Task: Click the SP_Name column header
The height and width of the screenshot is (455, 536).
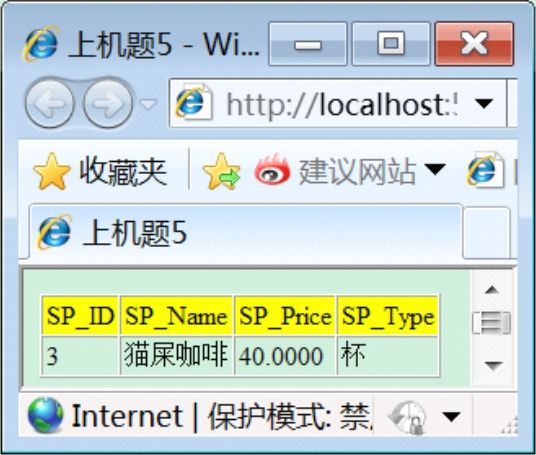Action: [x=176, y=316]
